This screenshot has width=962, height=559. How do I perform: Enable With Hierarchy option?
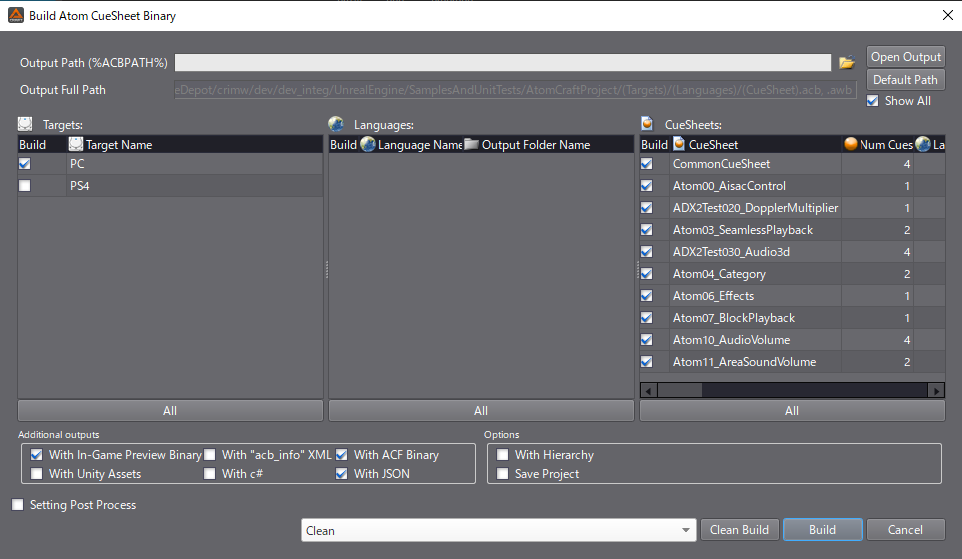point(503,455)
